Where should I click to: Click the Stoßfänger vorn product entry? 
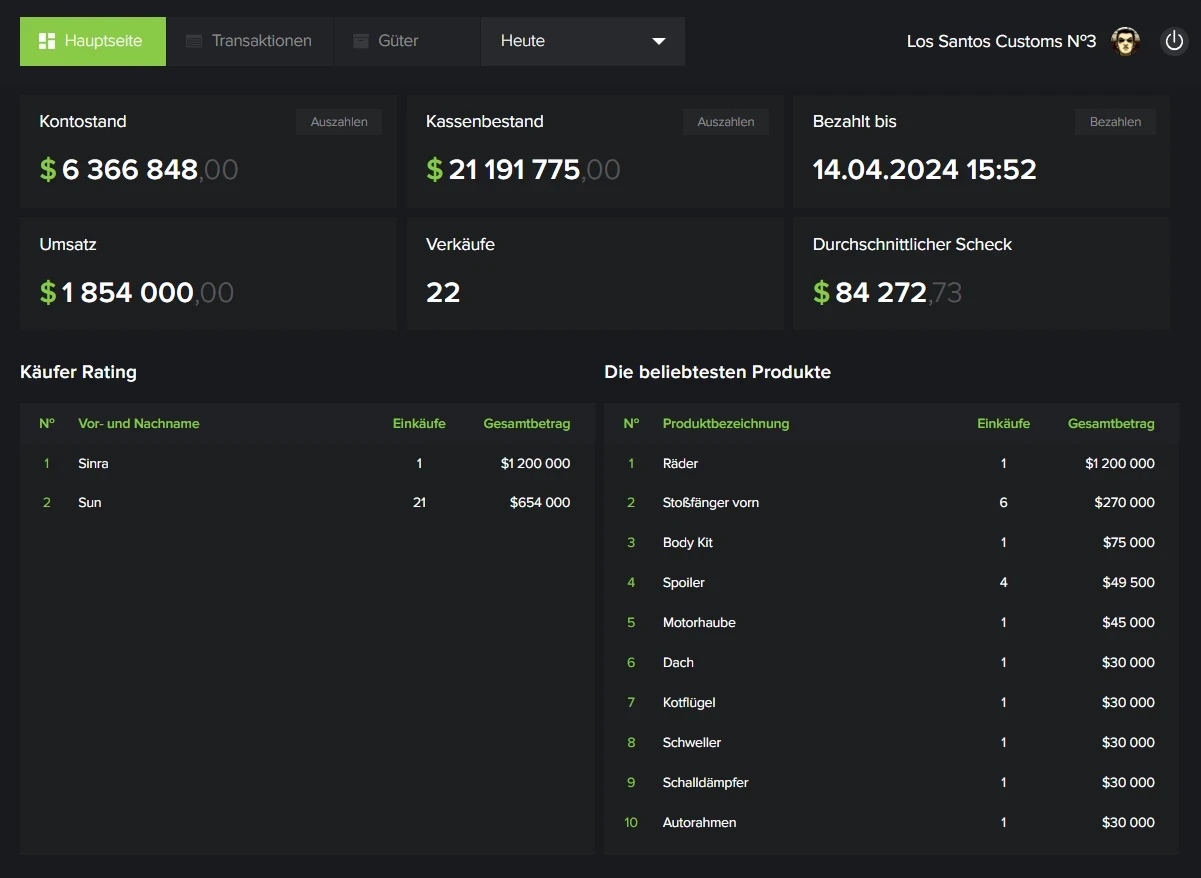pos(710,503)
